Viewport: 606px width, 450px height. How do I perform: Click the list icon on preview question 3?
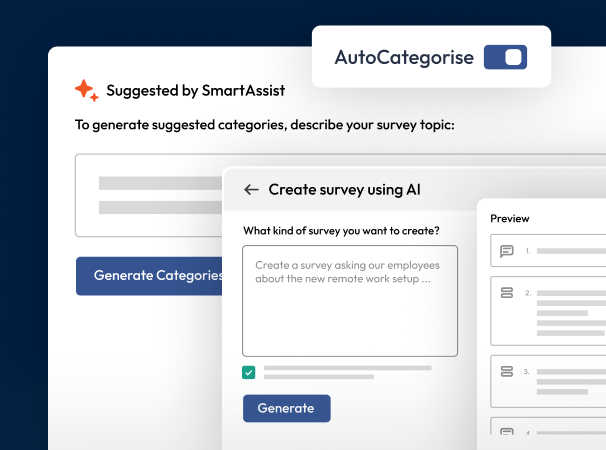click(x=506, y=371)
